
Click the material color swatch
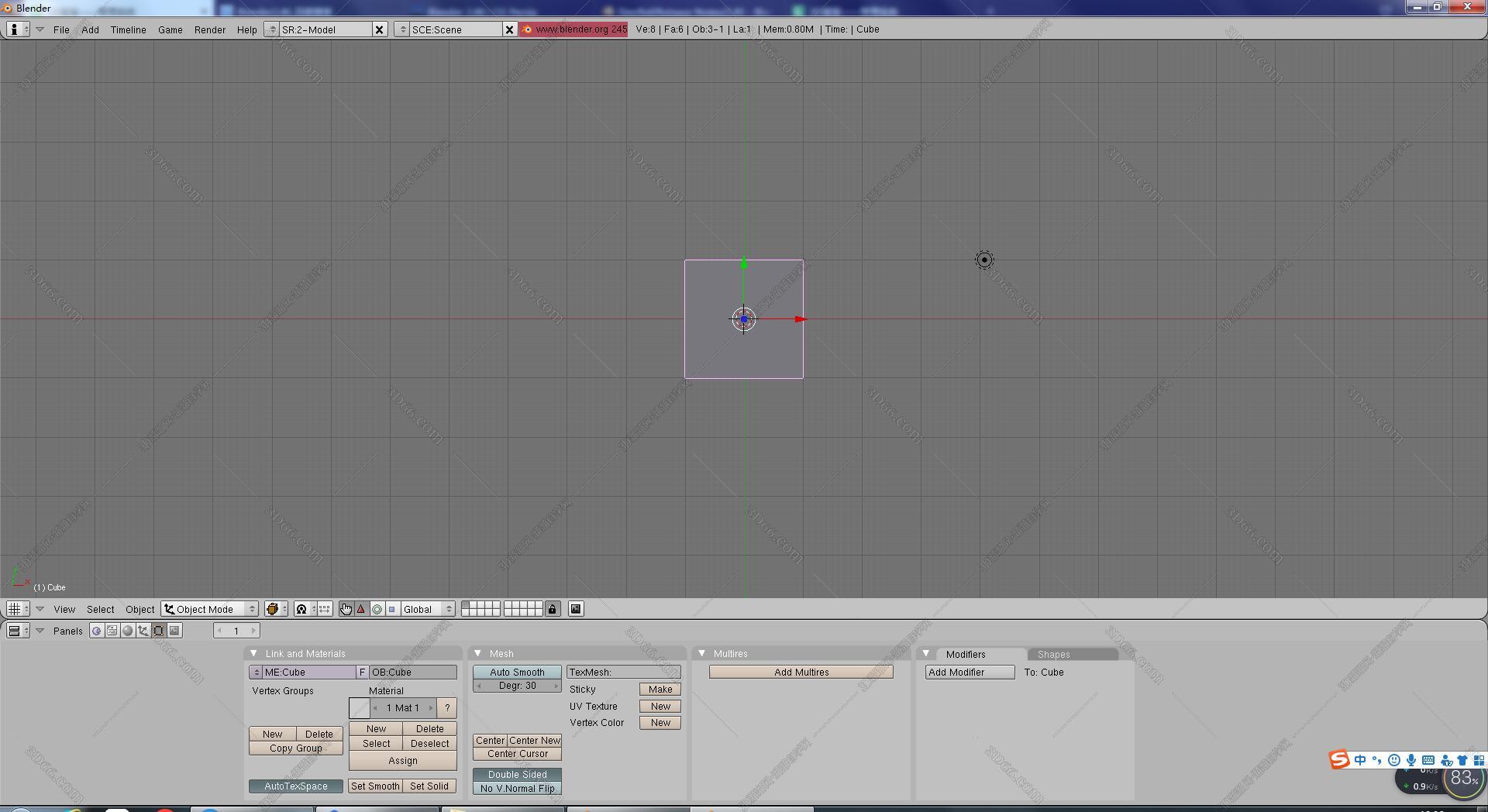360,707
